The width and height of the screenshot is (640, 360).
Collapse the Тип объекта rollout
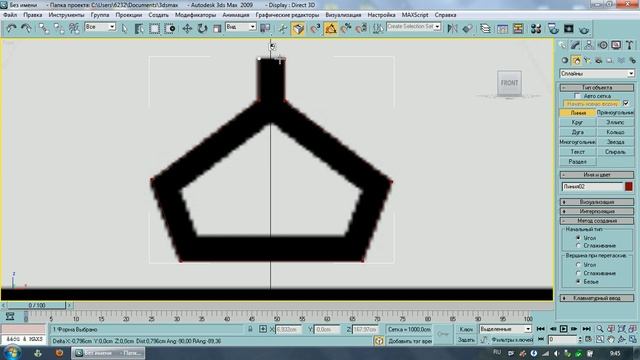click(x=597, y=88)
